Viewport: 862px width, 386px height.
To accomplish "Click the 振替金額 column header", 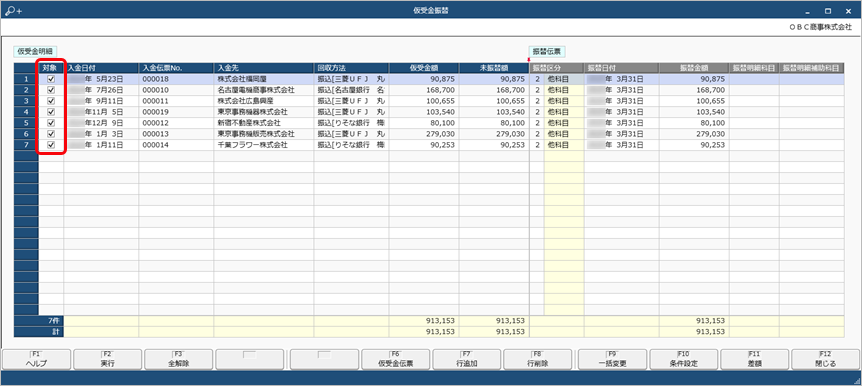I will point(694,68).
